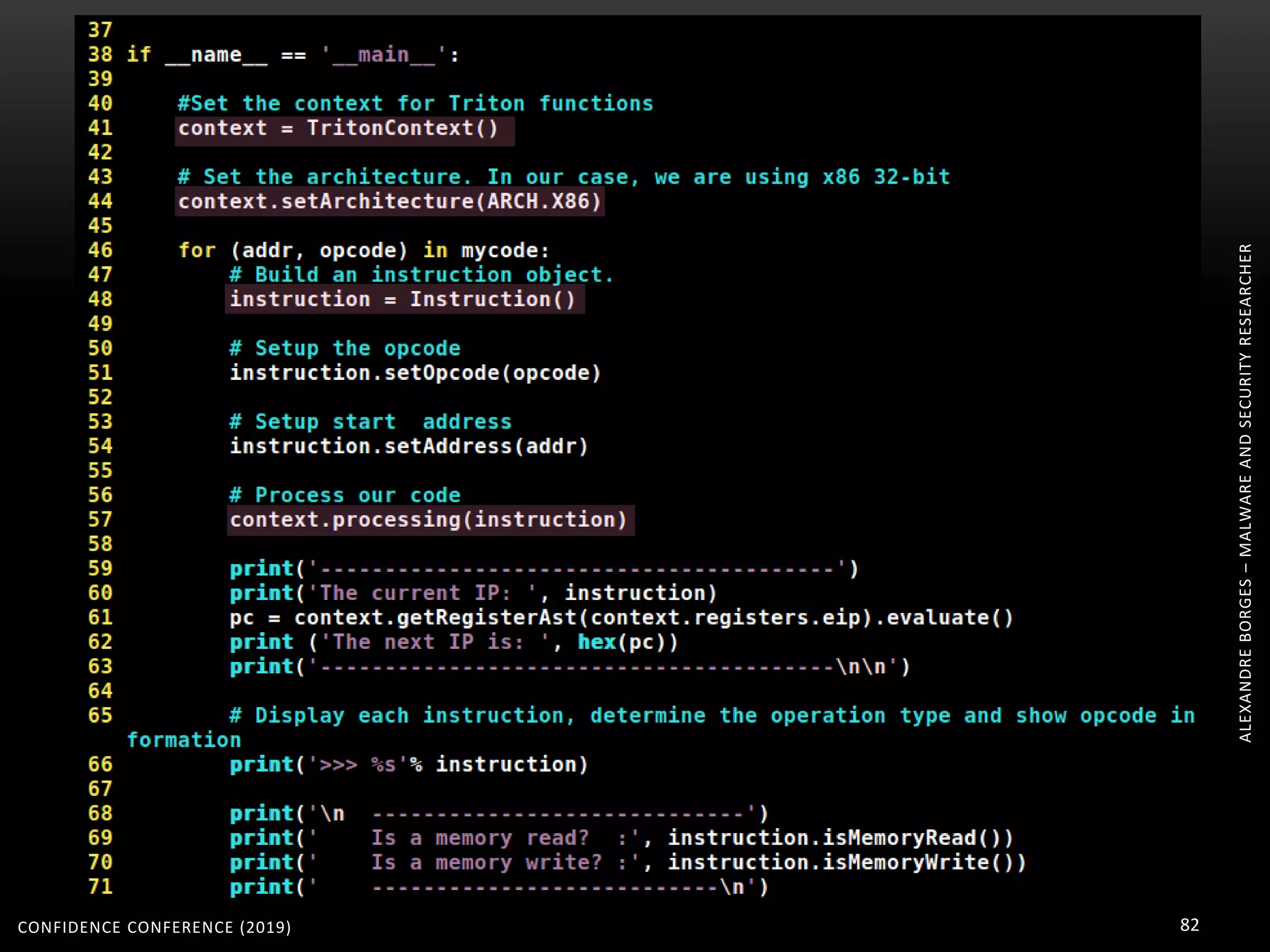
Task: Click the print 'The next IP is:' line
Action: (454, 642)
